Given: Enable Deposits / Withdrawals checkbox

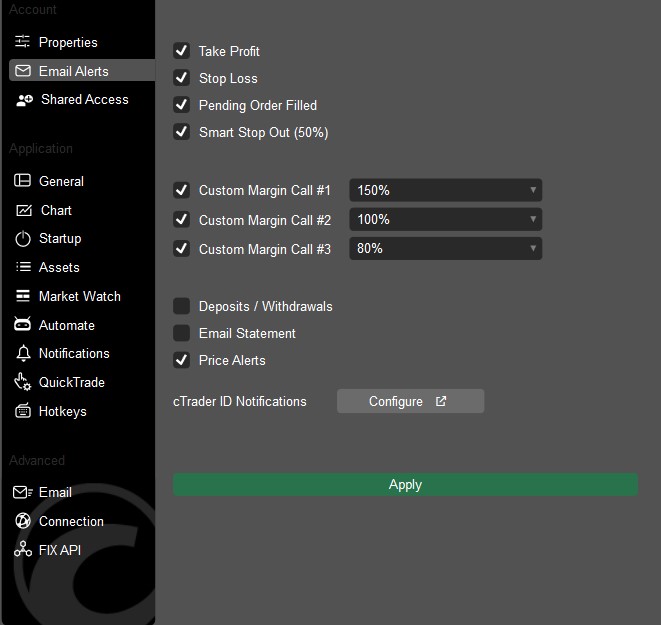Looking at the screenshot, I should (x=181, y=306).
